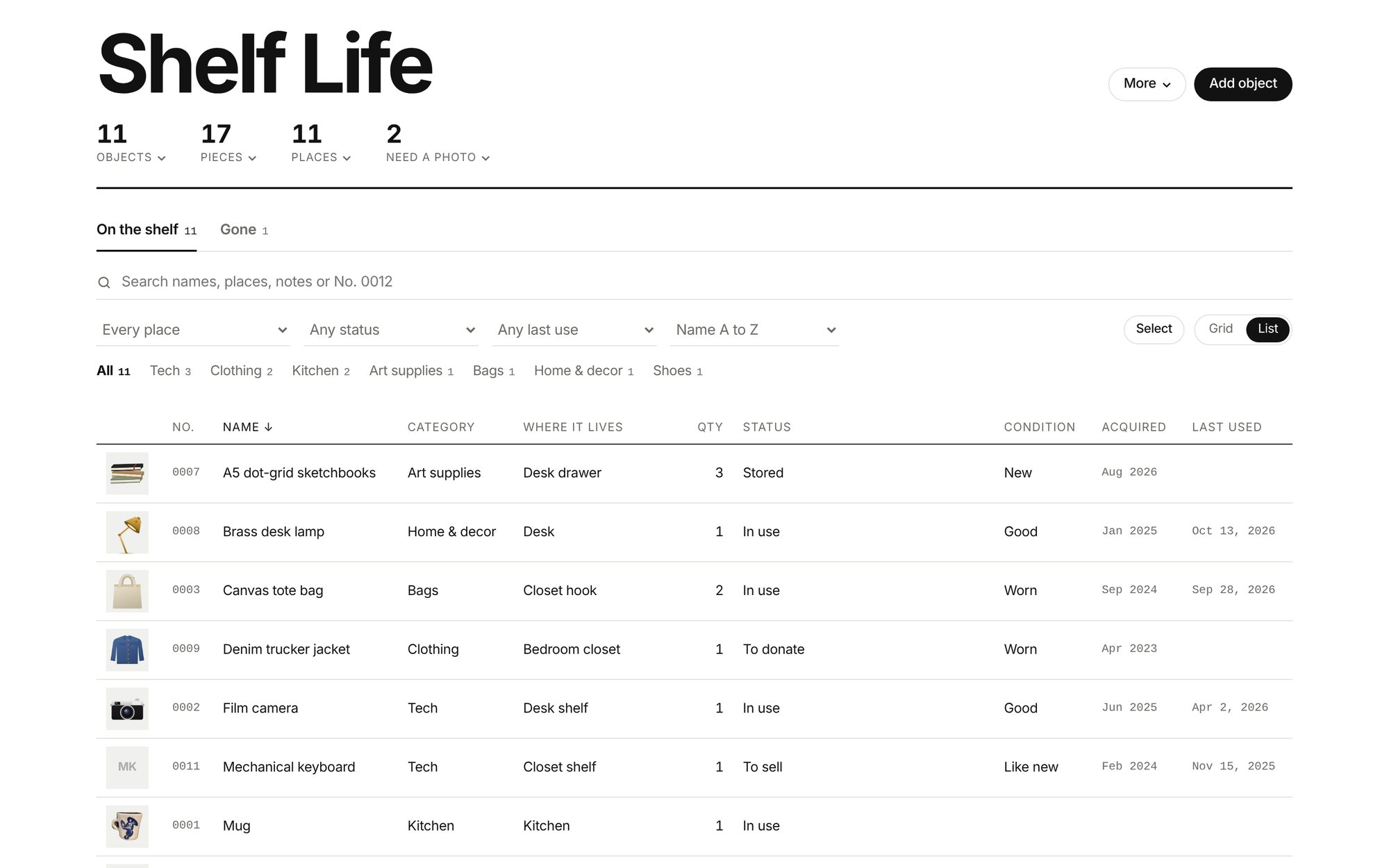Filter by Clothing category

coord(241,371)
